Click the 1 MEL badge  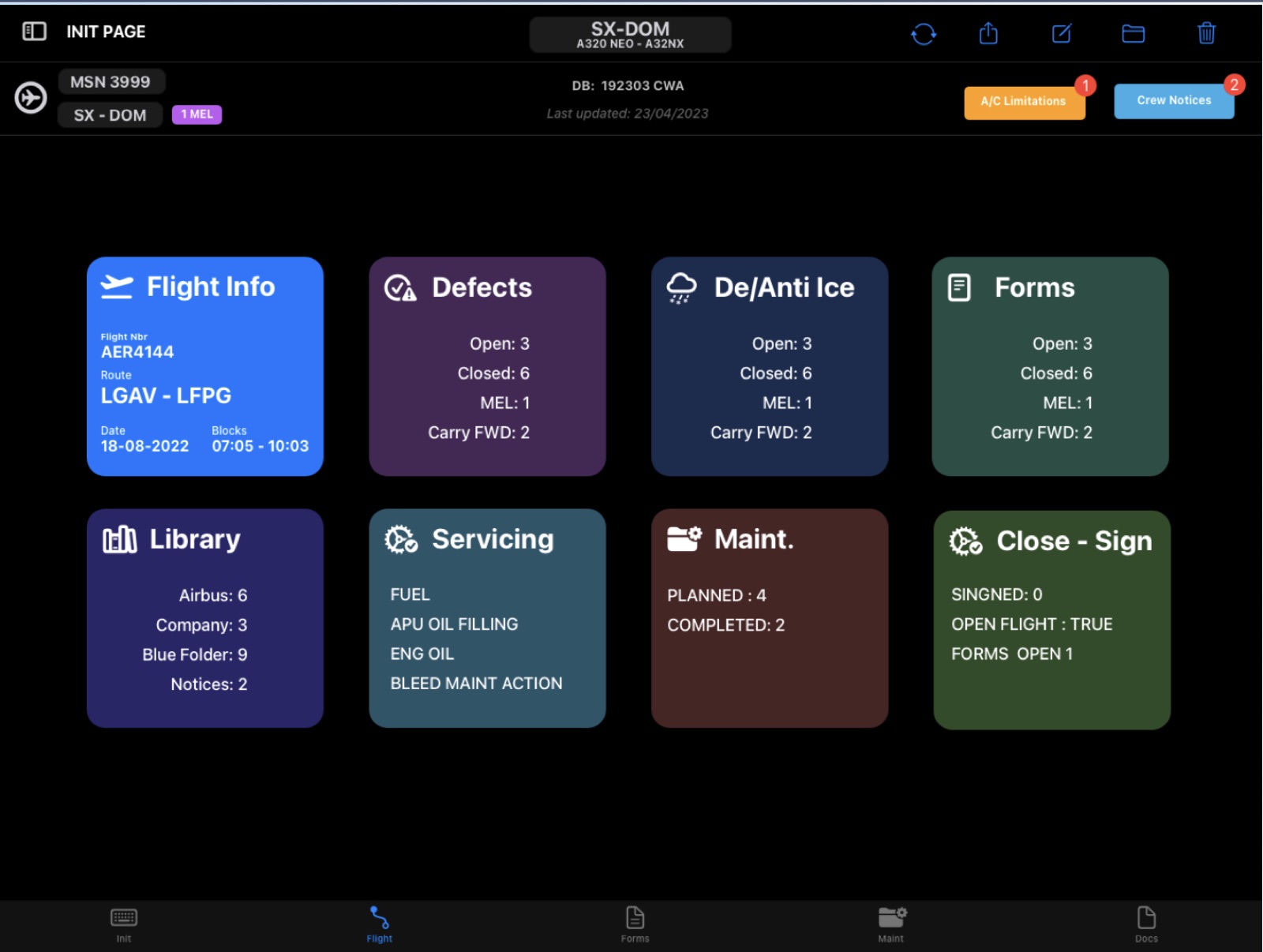coord(197,114)
